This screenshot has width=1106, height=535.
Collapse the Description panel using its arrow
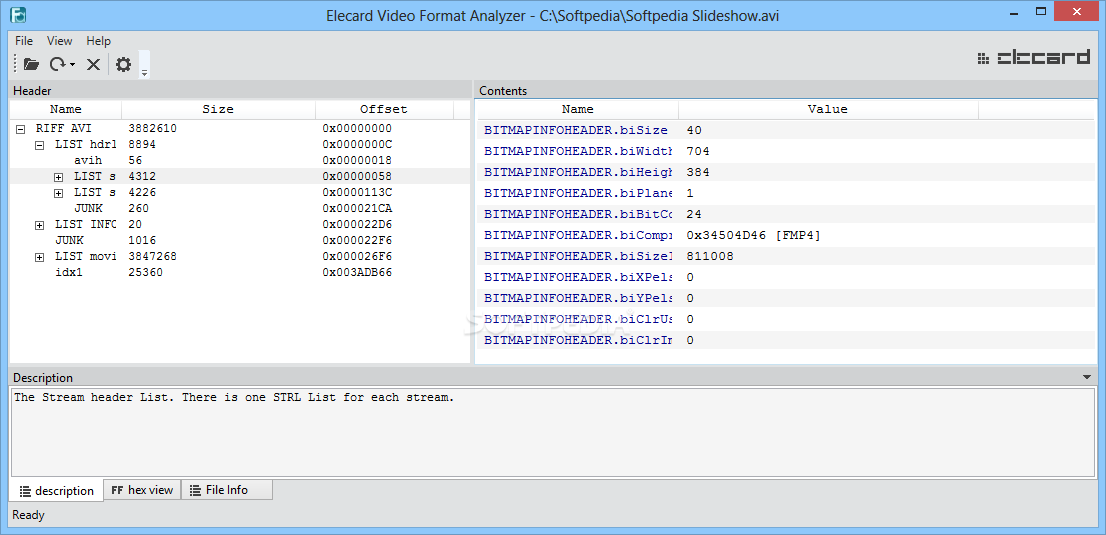[1086, 378]
